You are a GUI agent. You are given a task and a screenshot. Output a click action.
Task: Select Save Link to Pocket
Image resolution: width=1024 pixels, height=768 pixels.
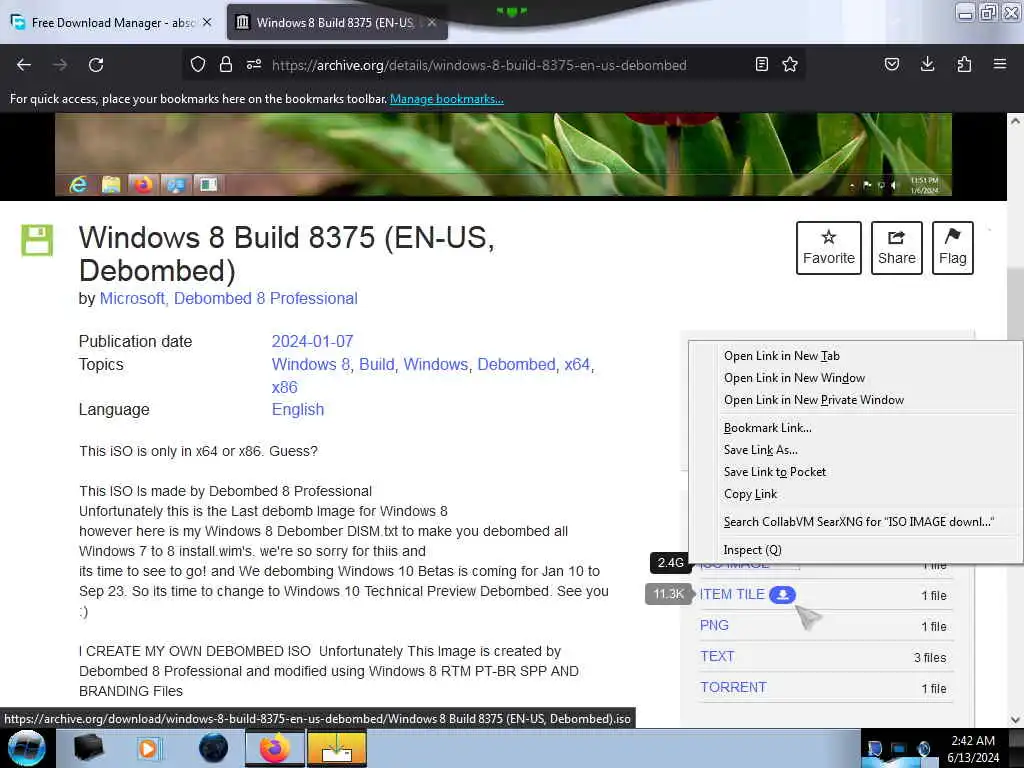pos(856,472)
